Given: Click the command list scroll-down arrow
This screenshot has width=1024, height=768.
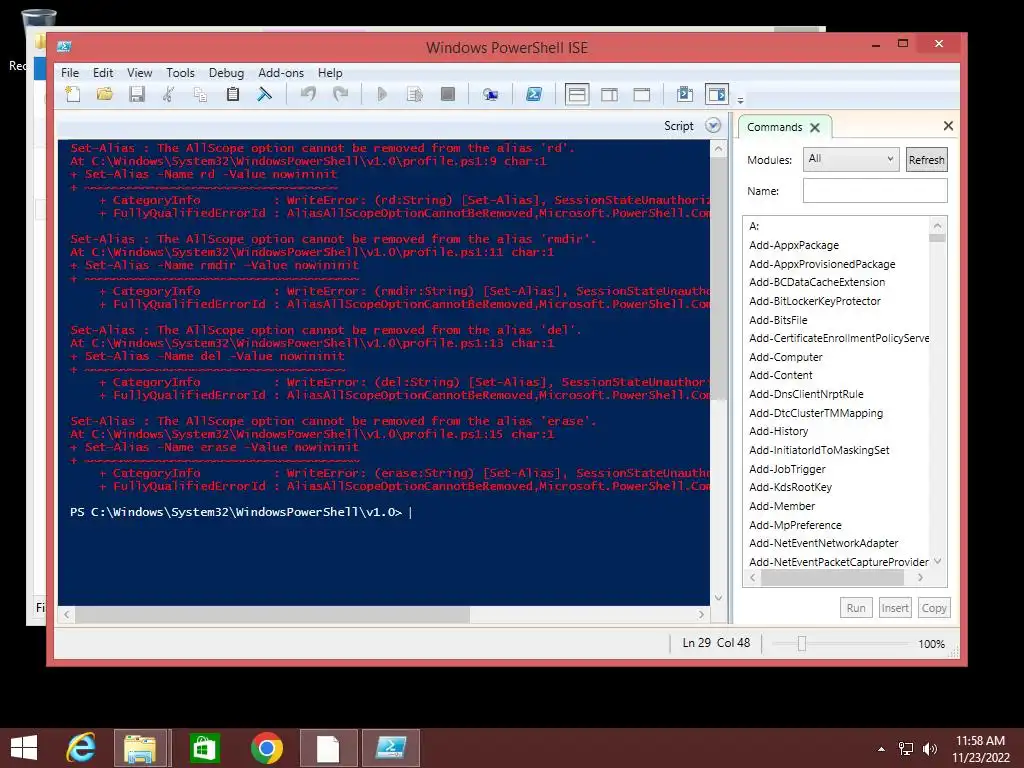Looking at the screenshot, I should point(938,561).
